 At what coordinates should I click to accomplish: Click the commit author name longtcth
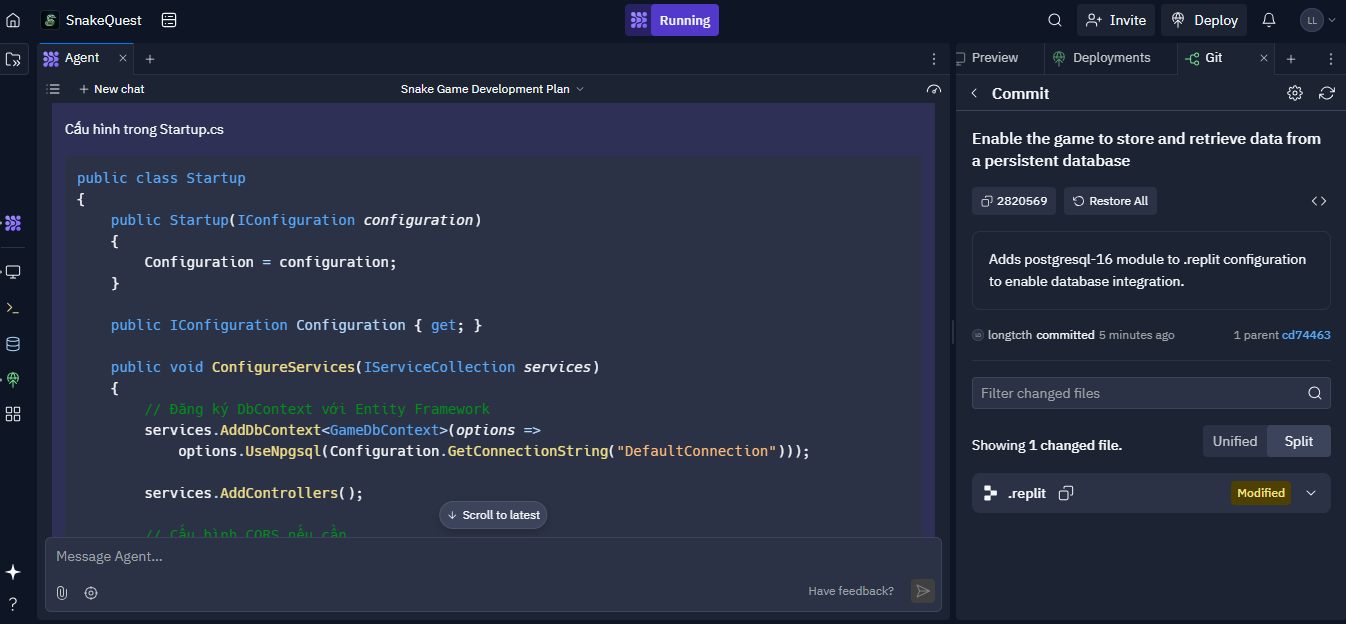point(1010,335)
